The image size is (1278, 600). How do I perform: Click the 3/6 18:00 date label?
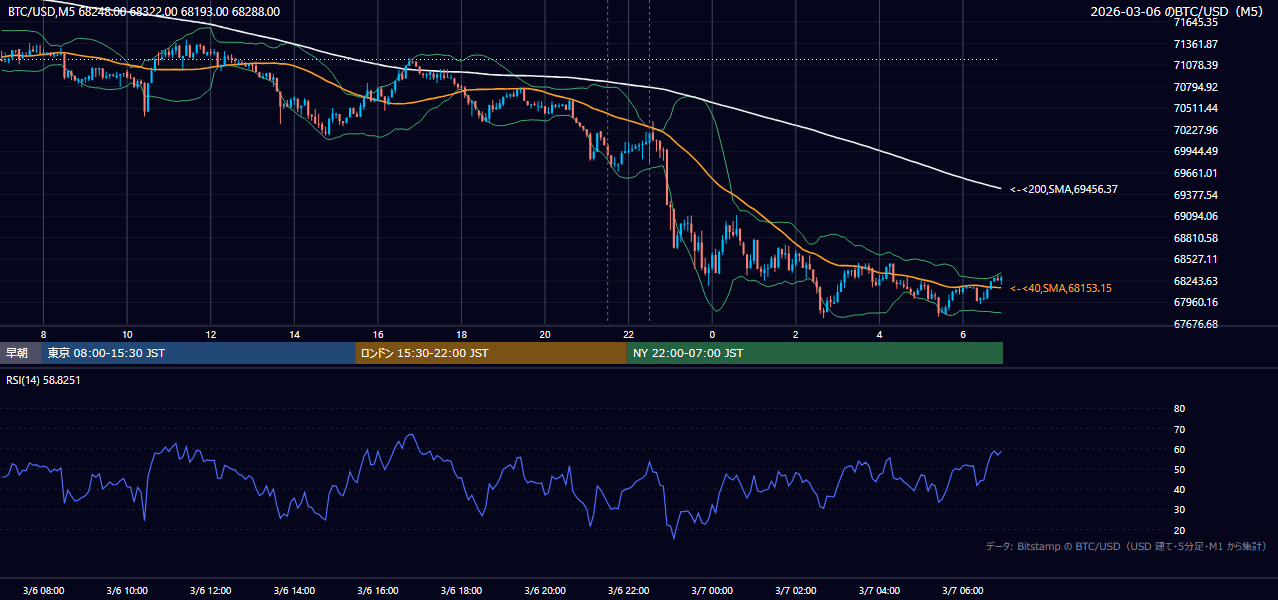pos(461,590)
